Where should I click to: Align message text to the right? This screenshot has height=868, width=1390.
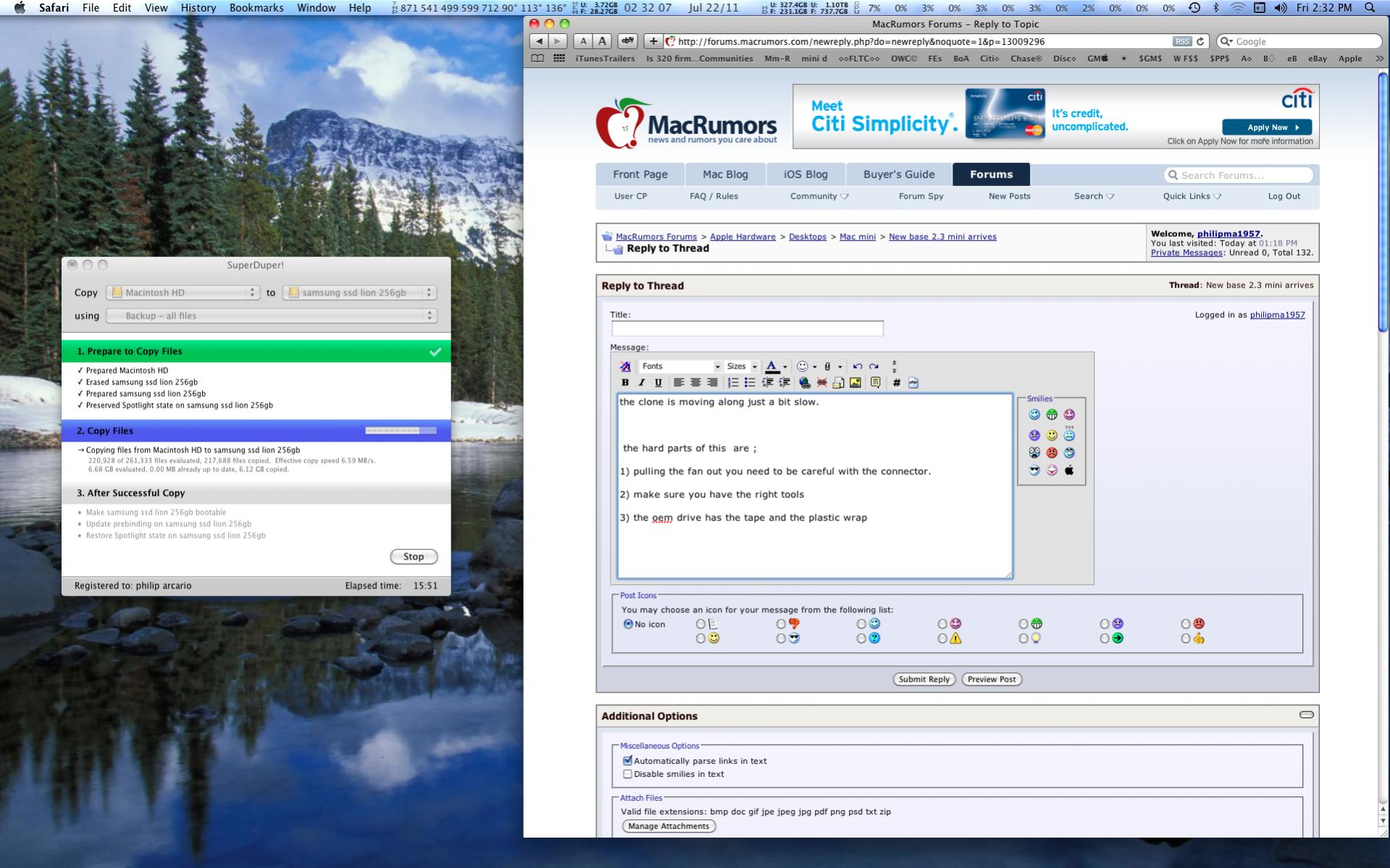point(712,383)
